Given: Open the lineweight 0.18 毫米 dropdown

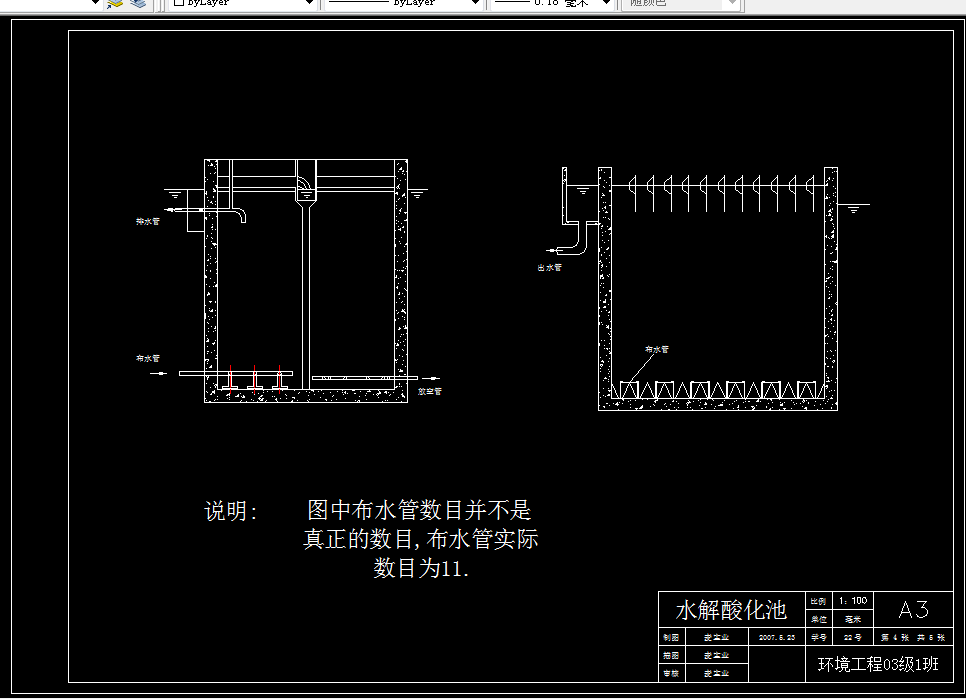Looking at the screenshot, I should 552,3.
